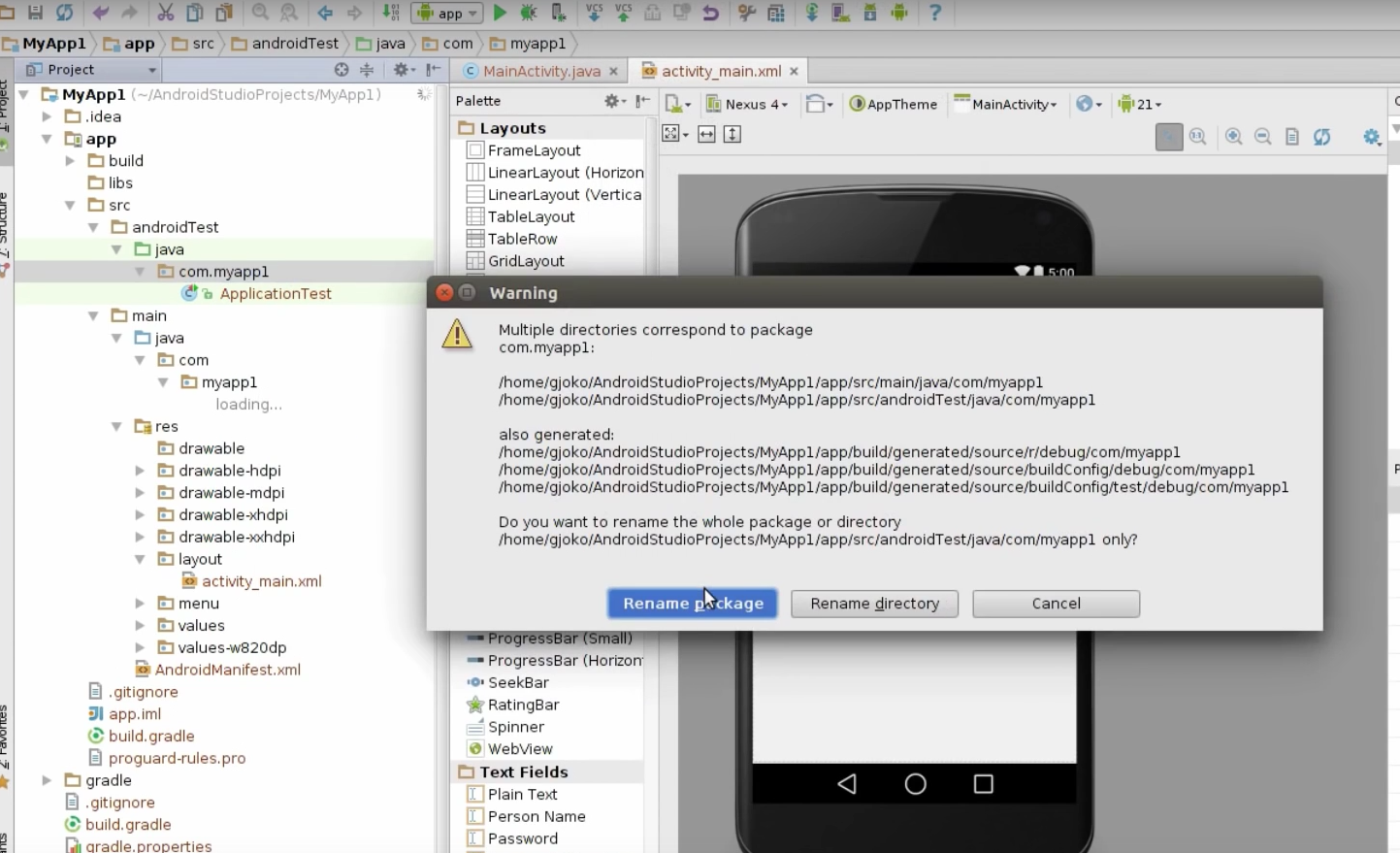Open Project Structure from the toolbar icon

pyautogui.click(x=776, y=13)
